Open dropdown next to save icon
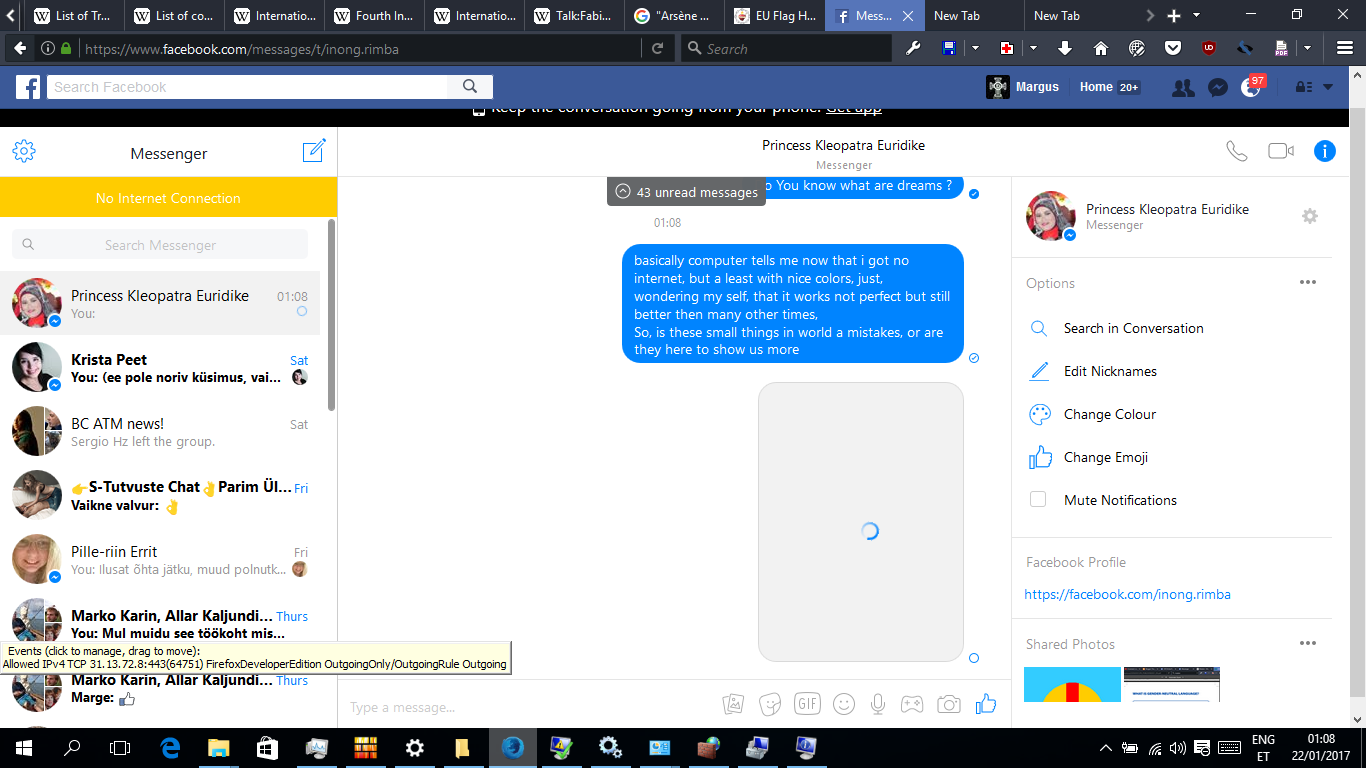This screenshot has width=1366, height=768. 975,48
